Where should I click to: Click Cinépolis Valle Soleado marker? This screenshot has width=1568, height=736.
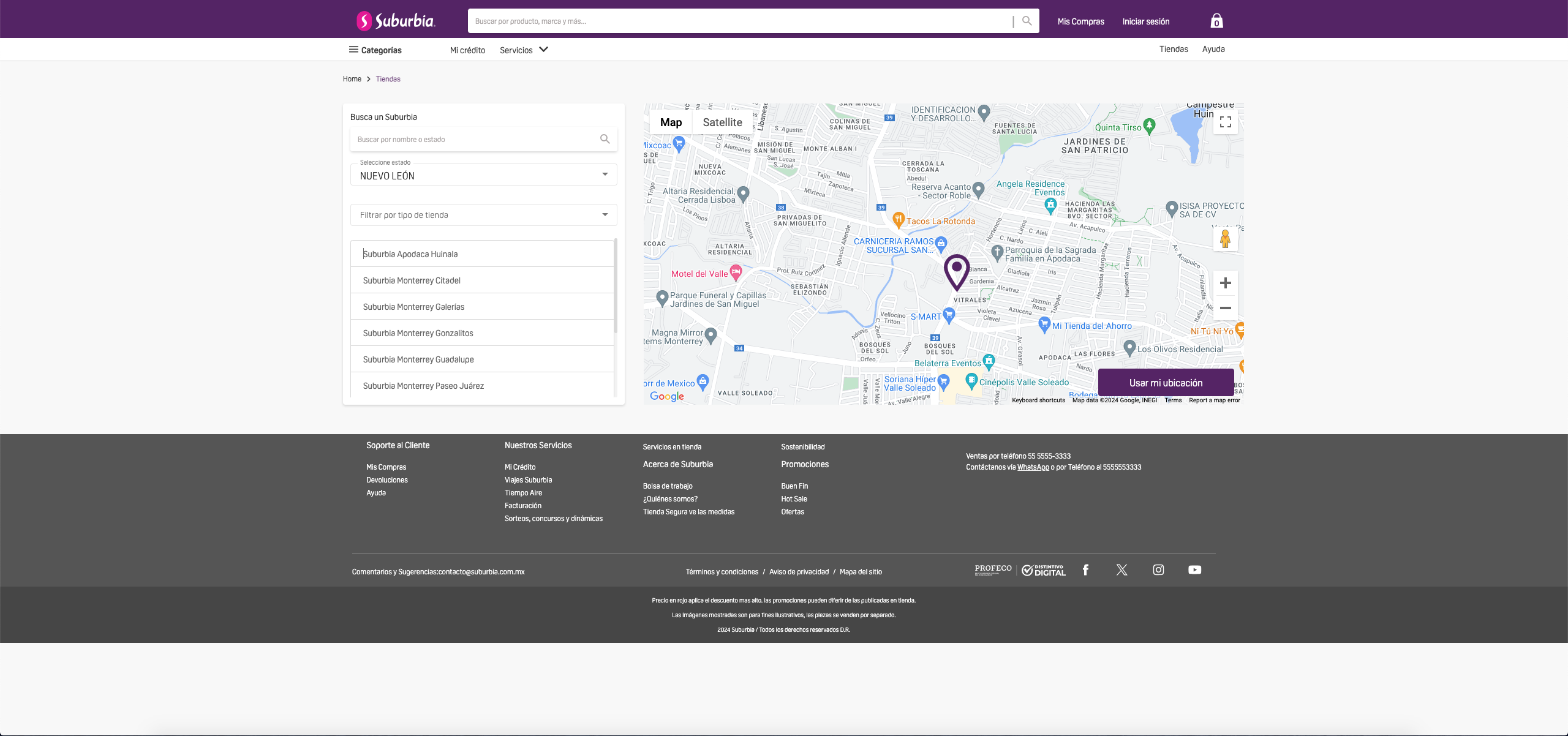tap(971, 381)
